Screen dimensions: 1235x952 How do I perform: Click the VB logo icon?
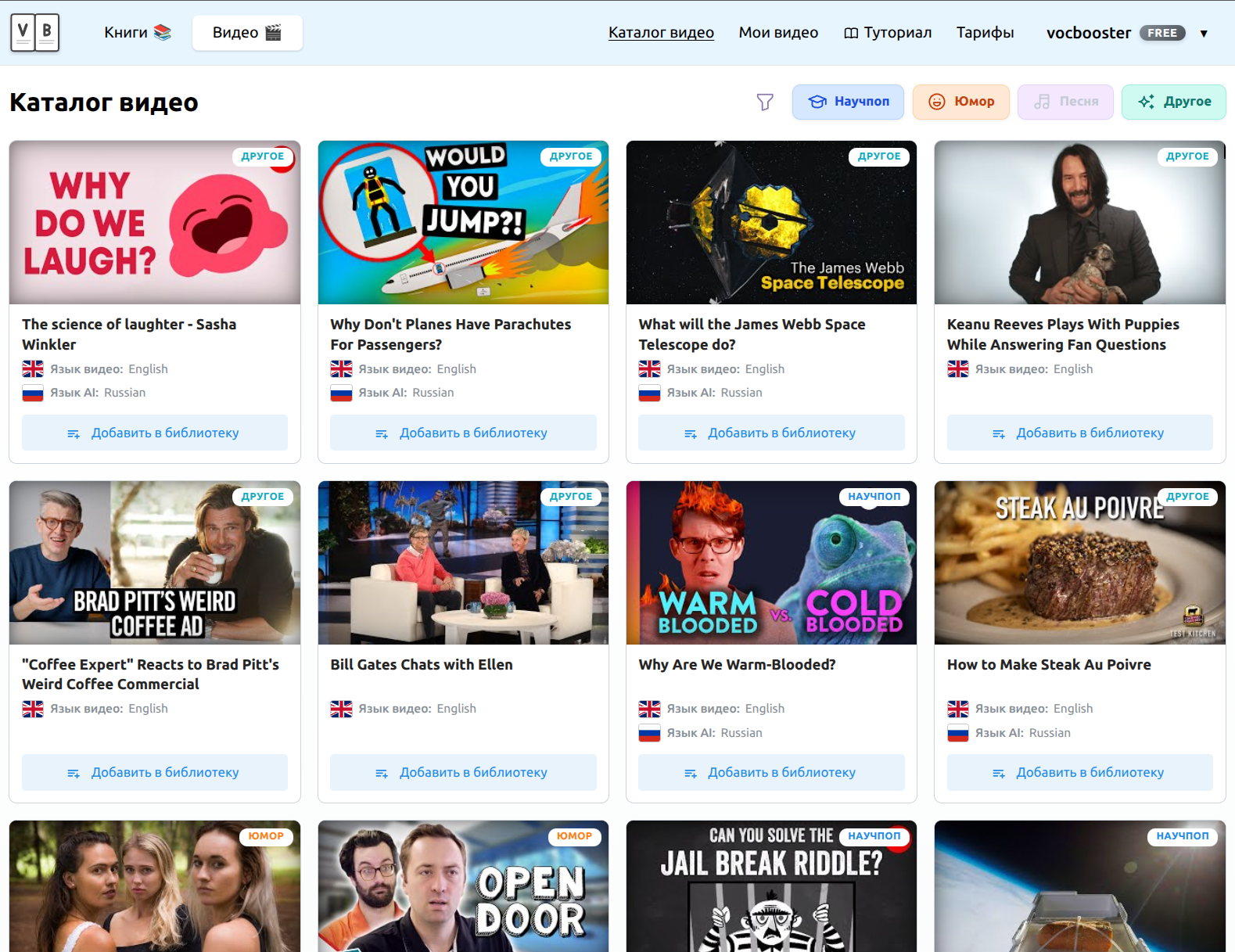click(35, 33)
